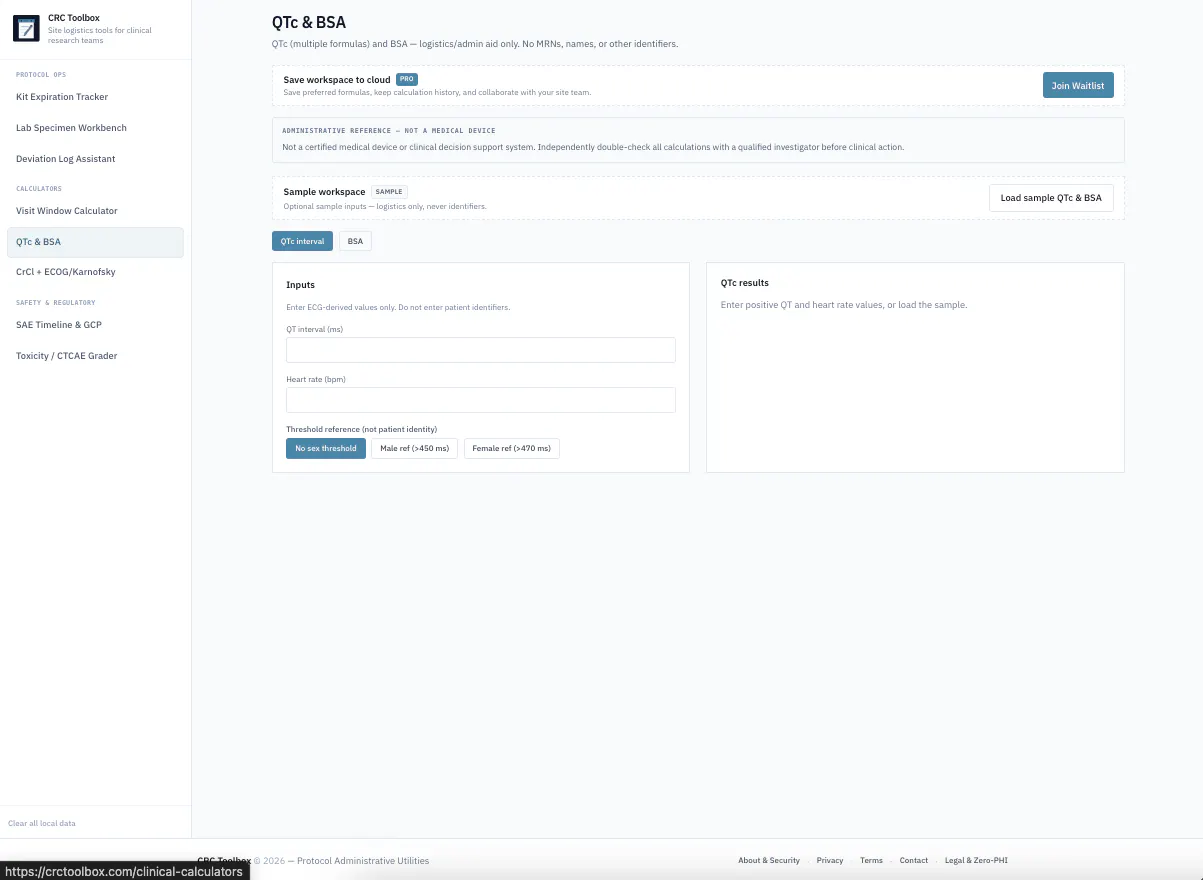Load sample QTc & BSA data

pyautogui.click(x=1051, y=198)
